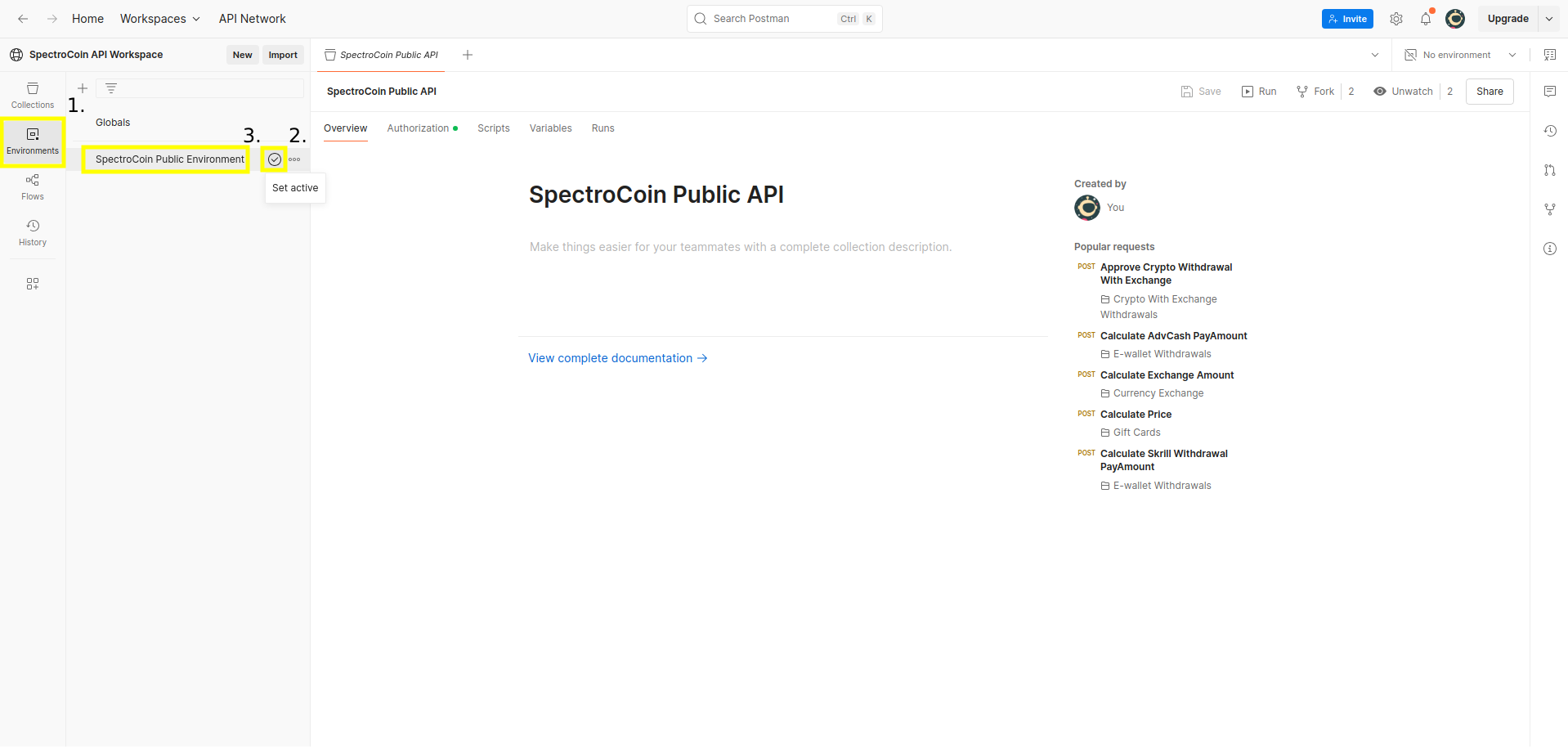Create a new environment with plus icon

(x=83, y=88)
